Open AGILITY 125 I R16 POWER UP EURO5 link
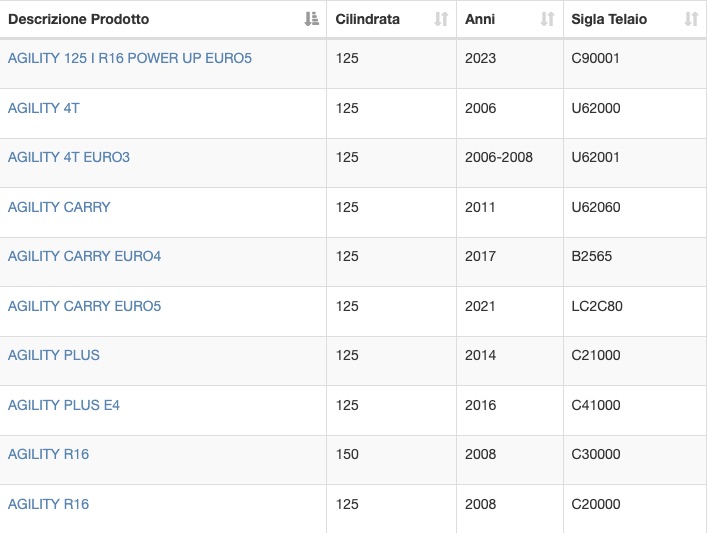Screen dimensions: 707x533 [x=130, y=58]
